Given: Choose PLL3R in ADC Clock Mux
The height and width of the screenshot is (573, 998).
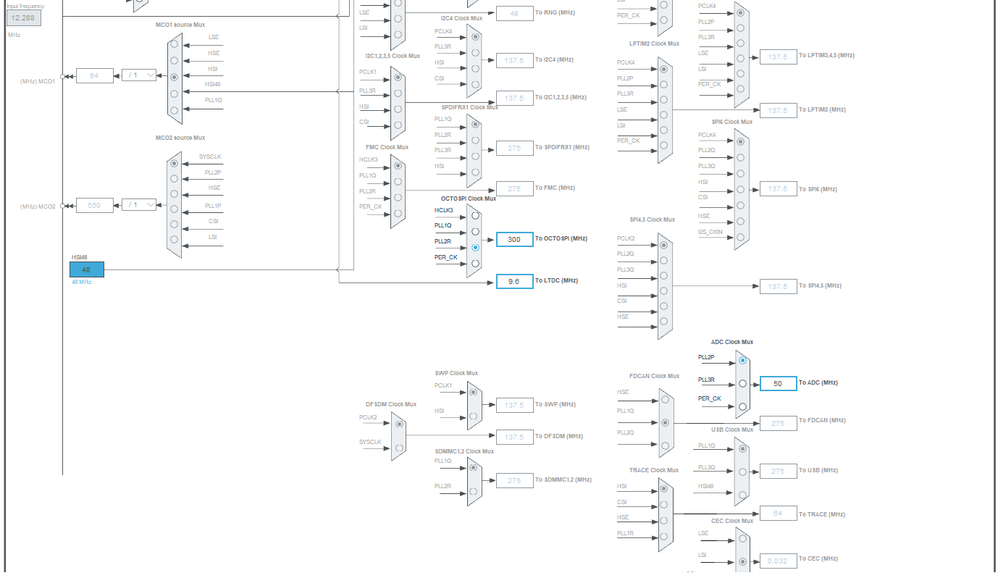Looking at the screenshot, I should coord(742,384).
